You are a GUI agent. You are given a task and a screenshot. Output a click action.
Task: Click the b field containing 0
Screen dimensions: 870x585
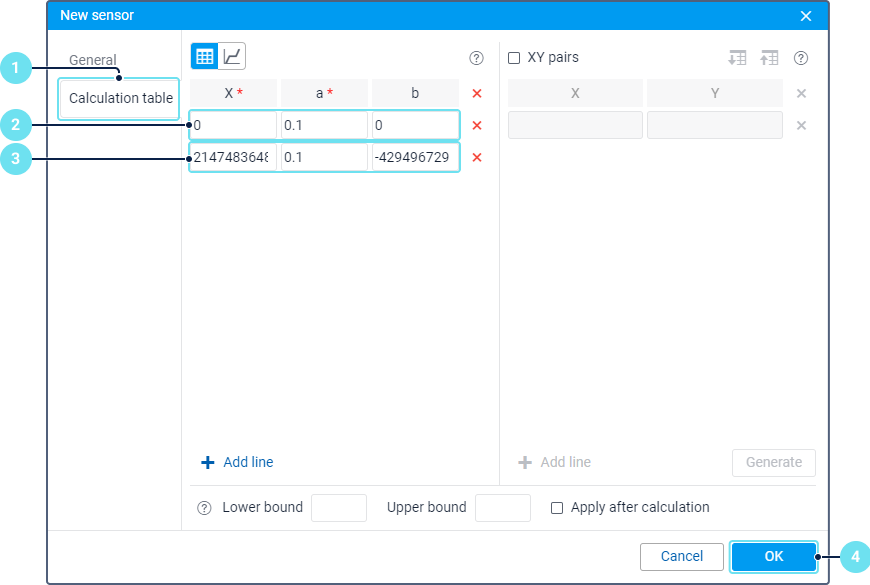416,125
